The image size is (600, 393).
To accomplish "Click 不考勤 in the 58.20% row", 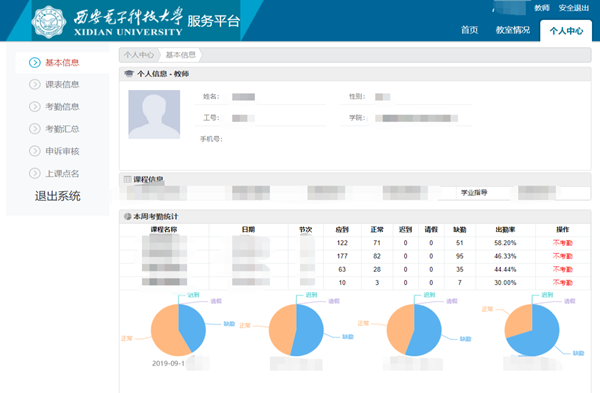I will pyautogui.click(x=562, y=243).
